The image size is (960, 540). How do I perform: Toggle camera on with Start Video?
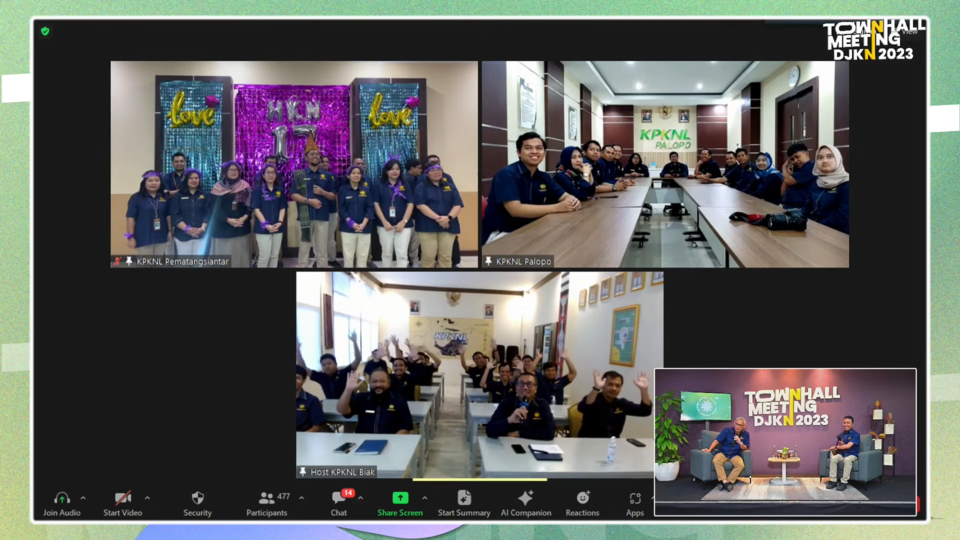point(122,498)
